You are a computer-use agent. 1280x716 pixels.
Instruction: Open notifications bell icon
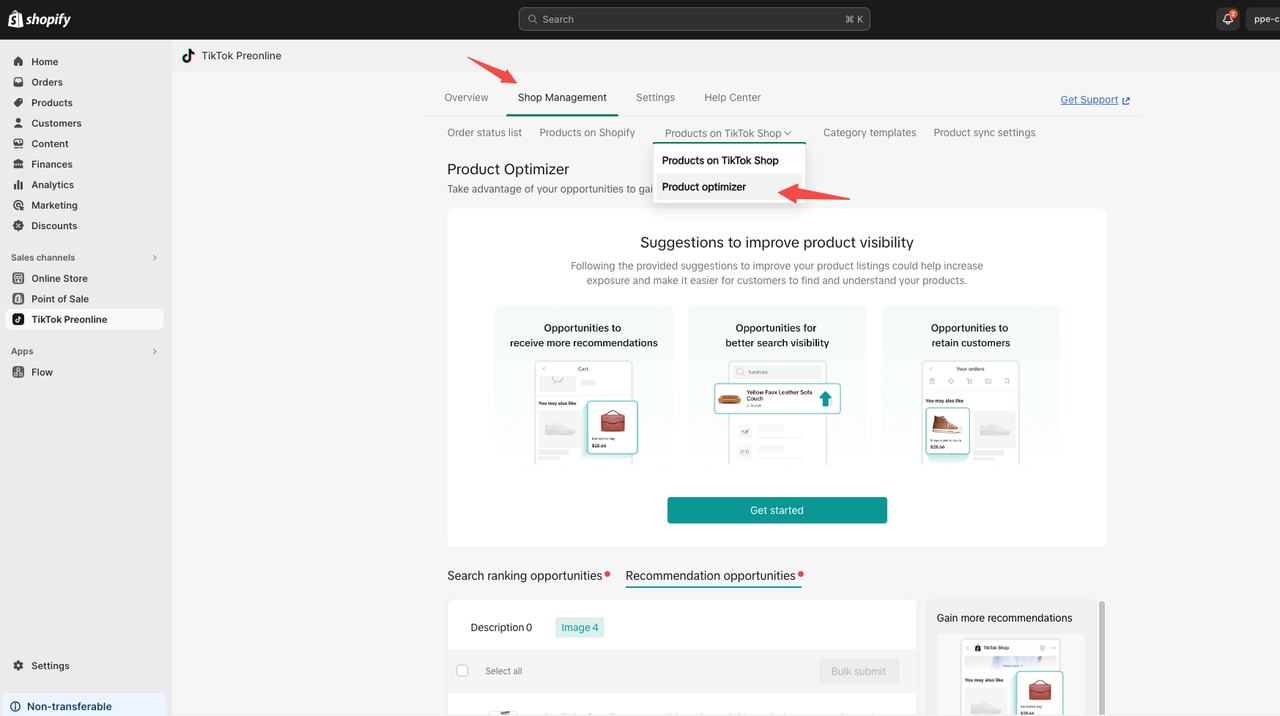click(1228, 19)
